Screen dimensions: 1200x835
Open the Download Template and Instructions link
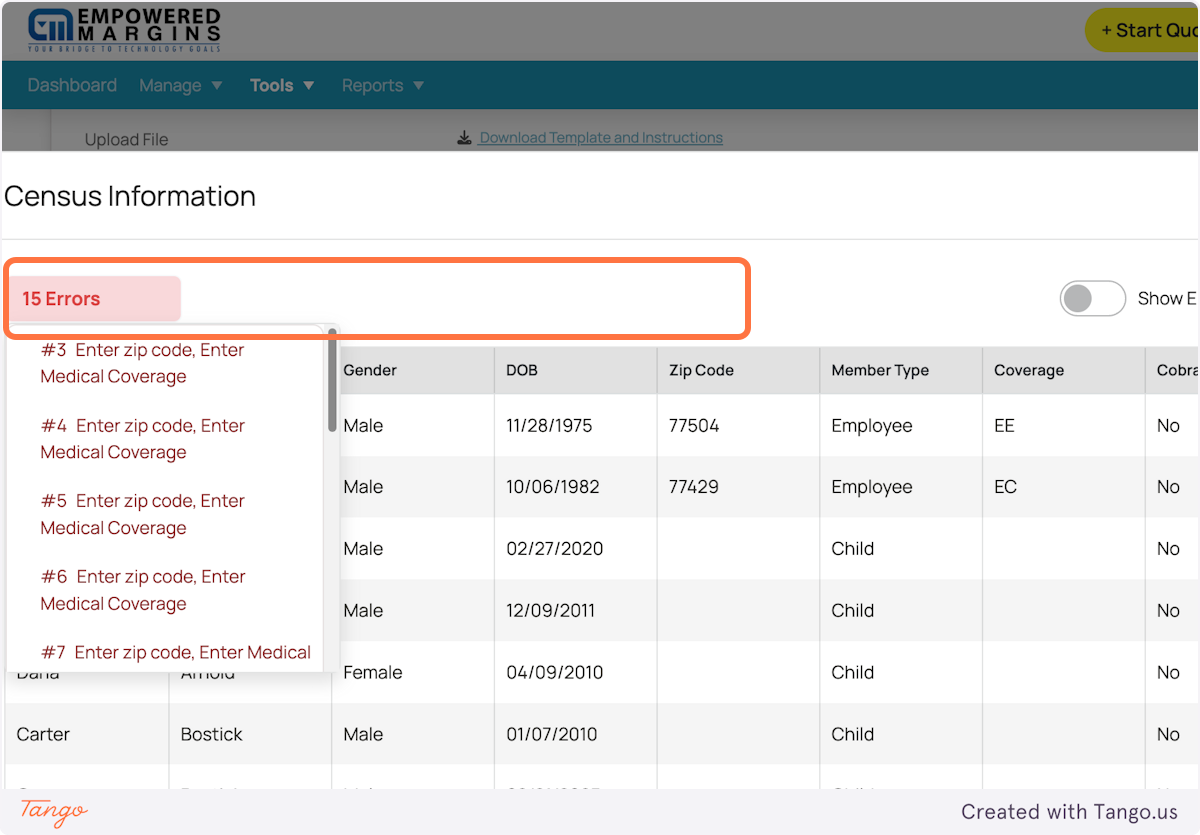(x=601, y=137)
